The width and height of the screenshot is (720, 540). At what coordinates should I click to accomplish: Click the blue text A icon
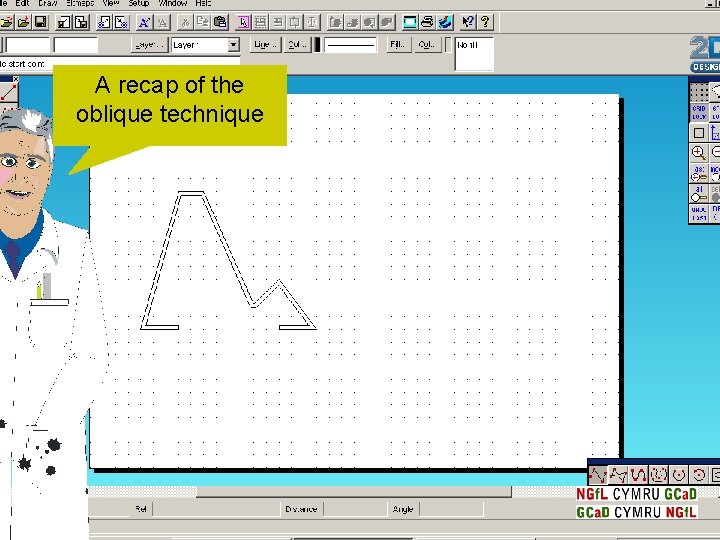point(144,22)
